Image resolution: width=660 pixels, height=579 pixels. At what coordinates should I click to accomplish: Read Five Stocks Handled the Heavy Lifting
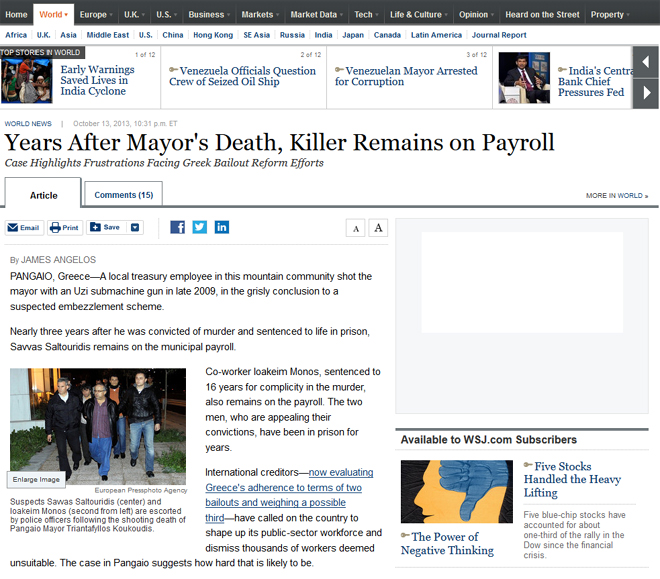pos(570,479)
